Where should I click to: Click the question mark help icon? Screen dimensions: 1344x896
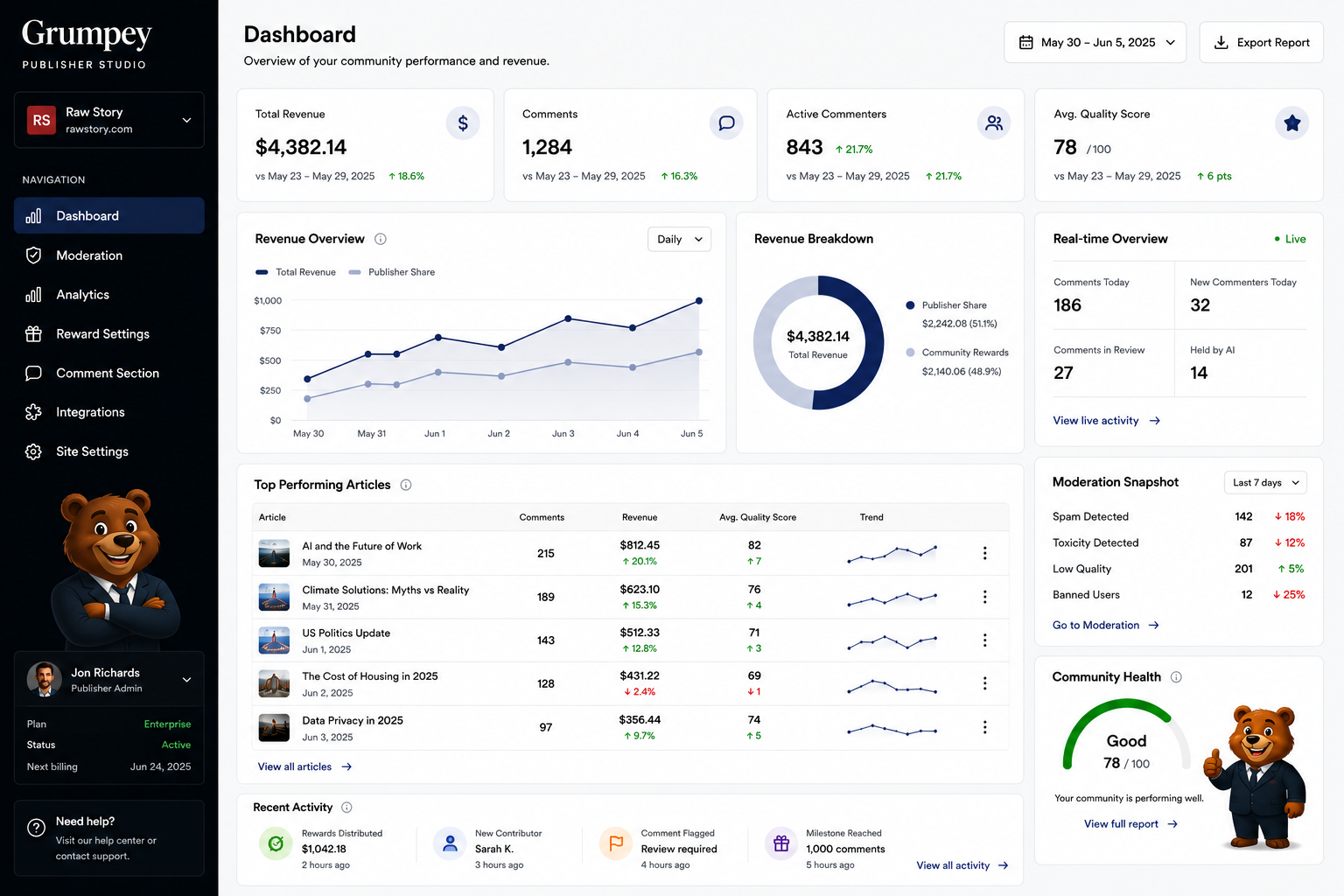click(x=36, y=828)
